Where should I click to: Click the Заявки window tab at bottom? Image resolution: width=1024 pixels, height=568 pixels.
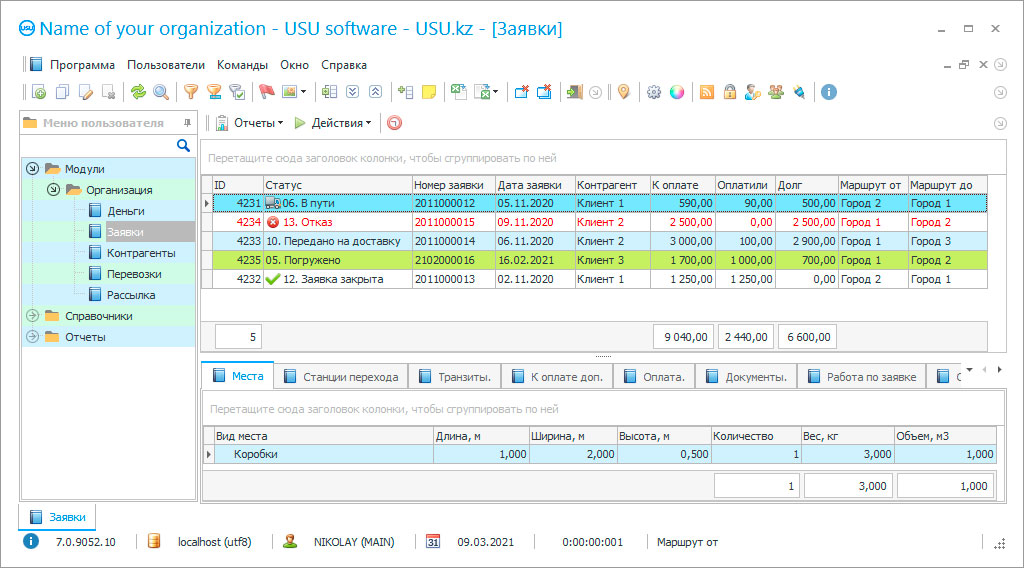[x=57, y=517]
